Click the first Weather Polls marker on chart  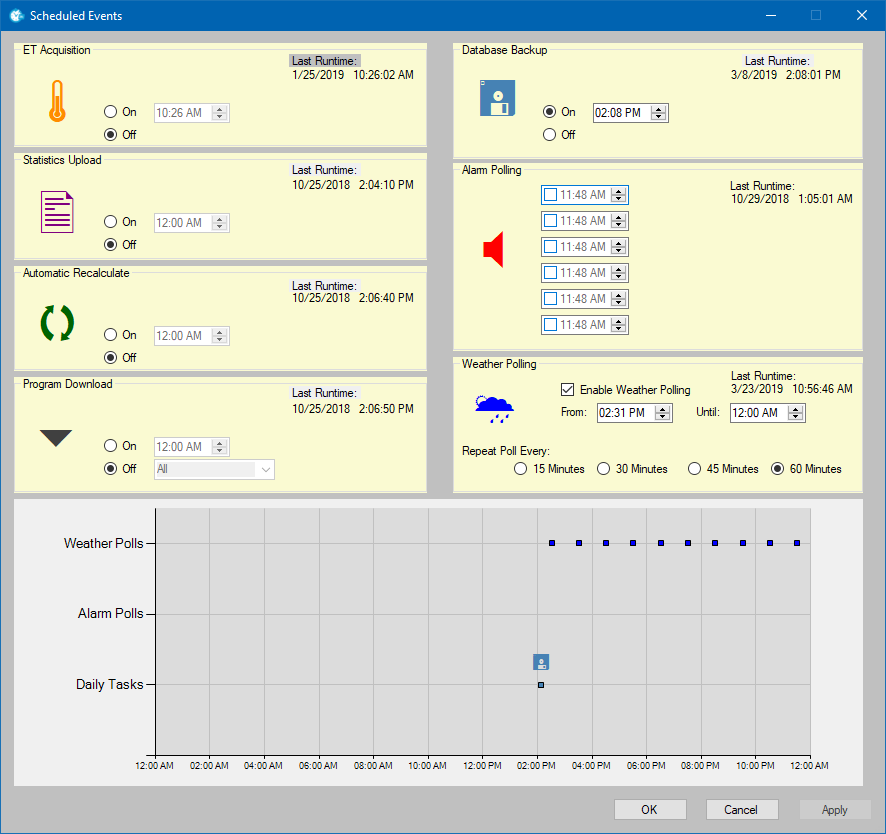coord(552,543)
